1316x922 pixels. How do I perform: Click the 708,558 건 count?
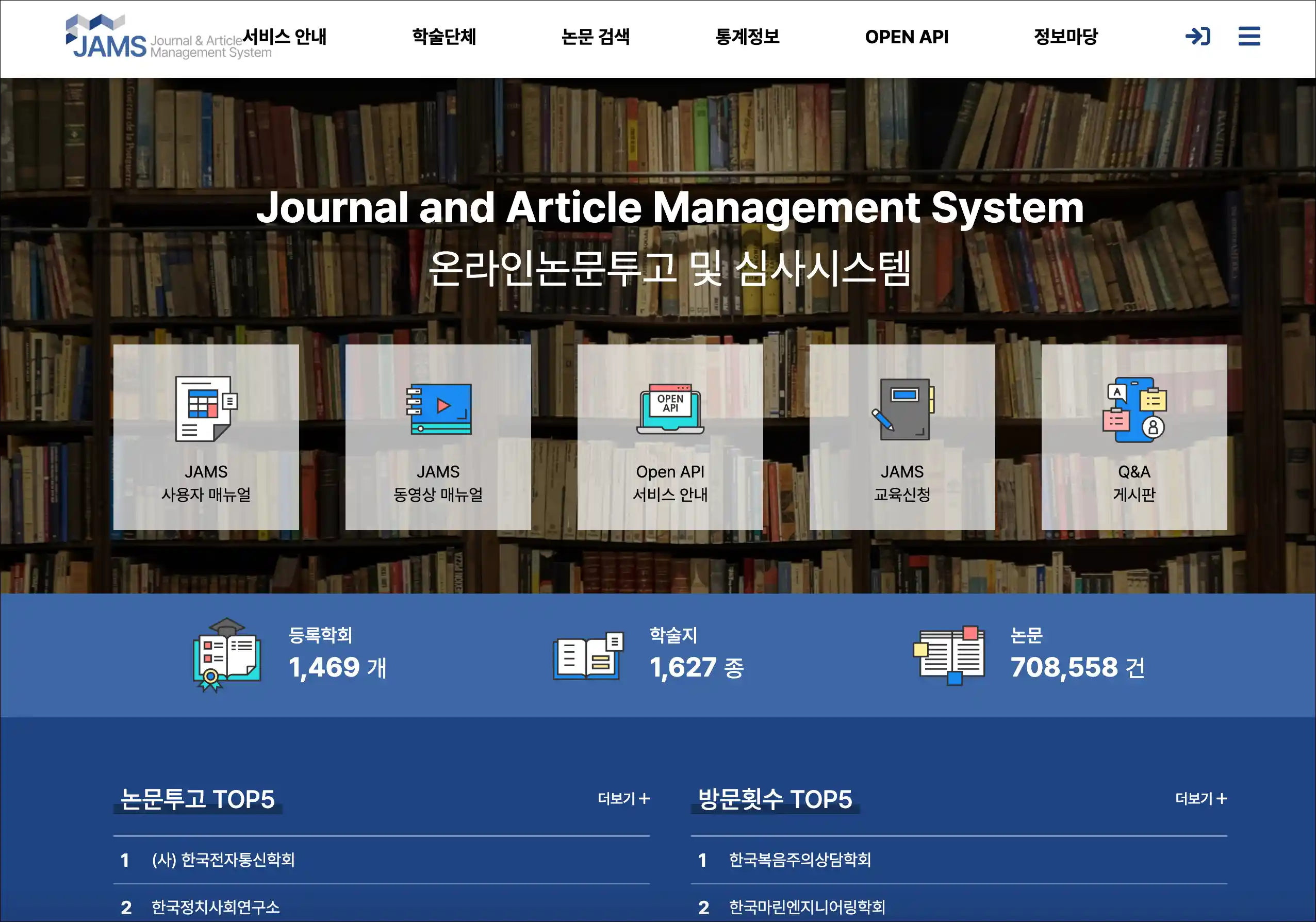1078,668
